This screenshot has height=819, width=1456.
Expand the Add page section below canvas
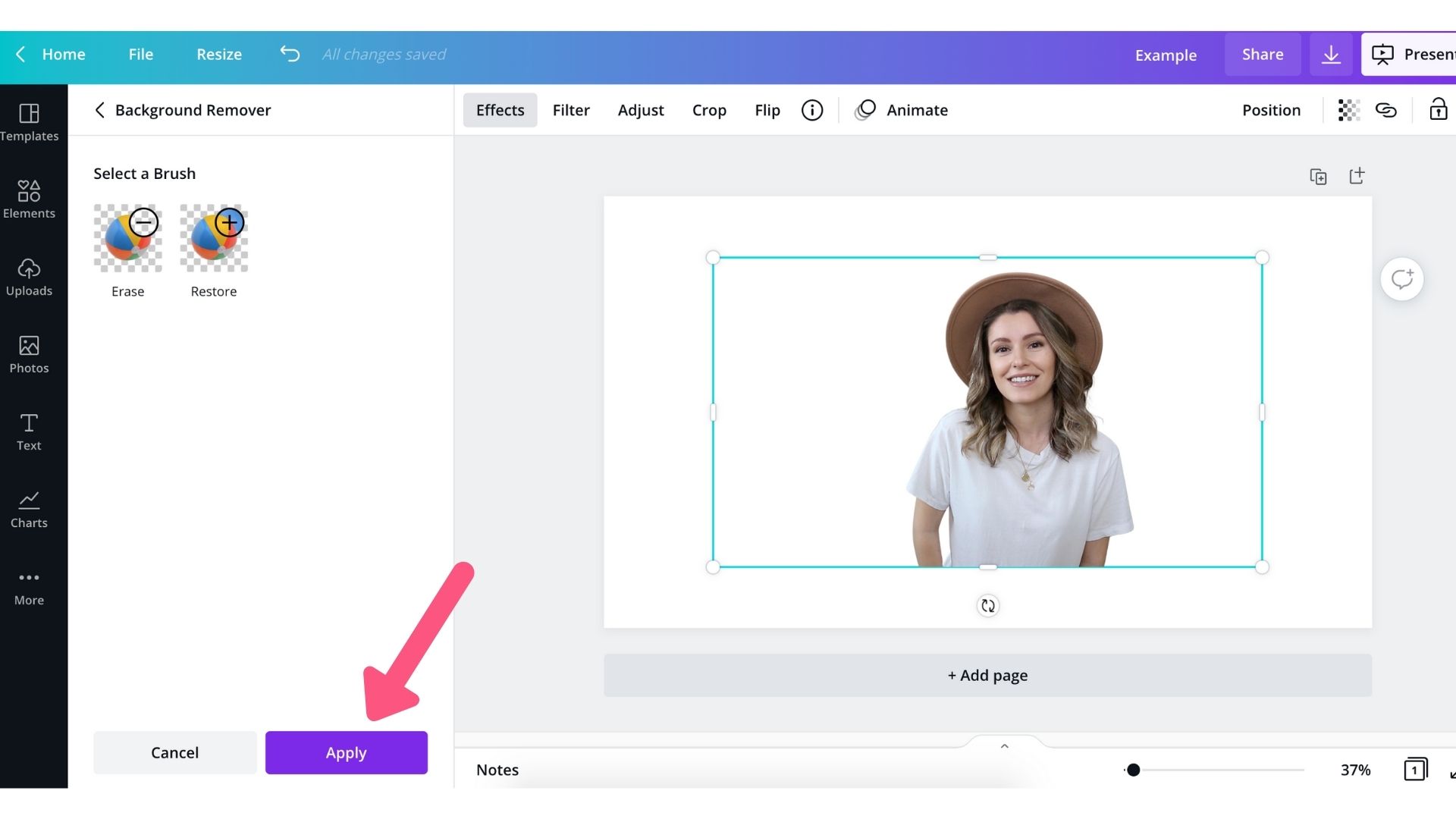click(x=987, y=675)
